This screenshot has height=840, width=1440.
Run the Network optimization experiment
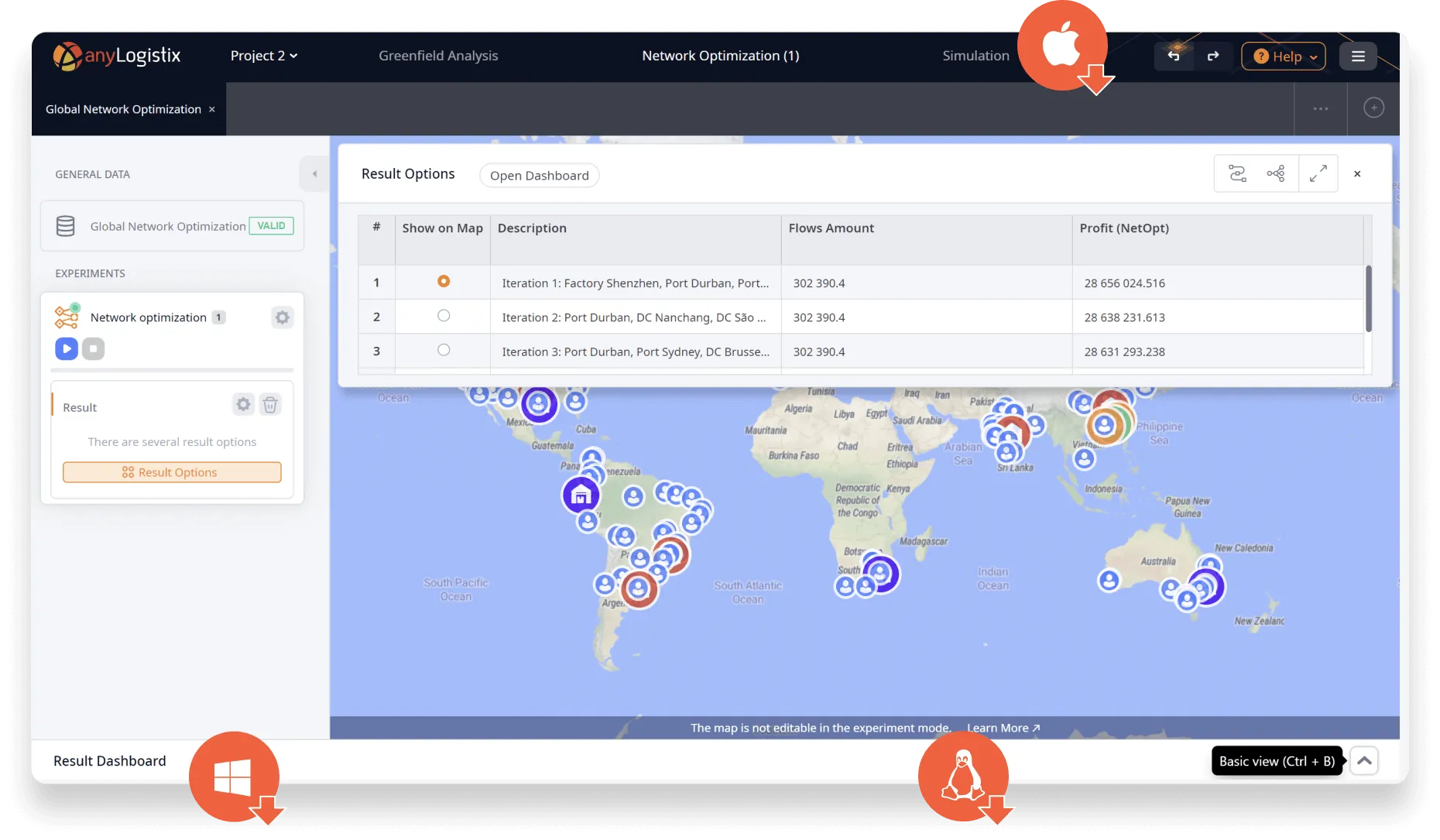click(x=67, y=348)
